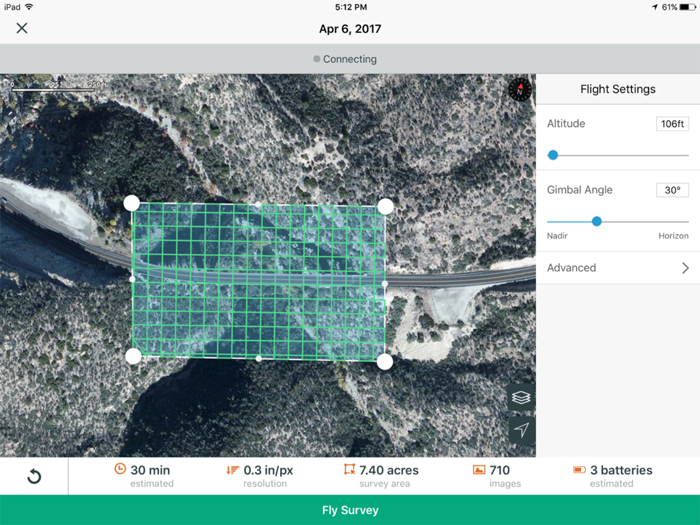Image resolution: width=700 pixels, height=525 pixels.
Task: Select the bottom-left survey area corner handle
Action: [133, 356]
